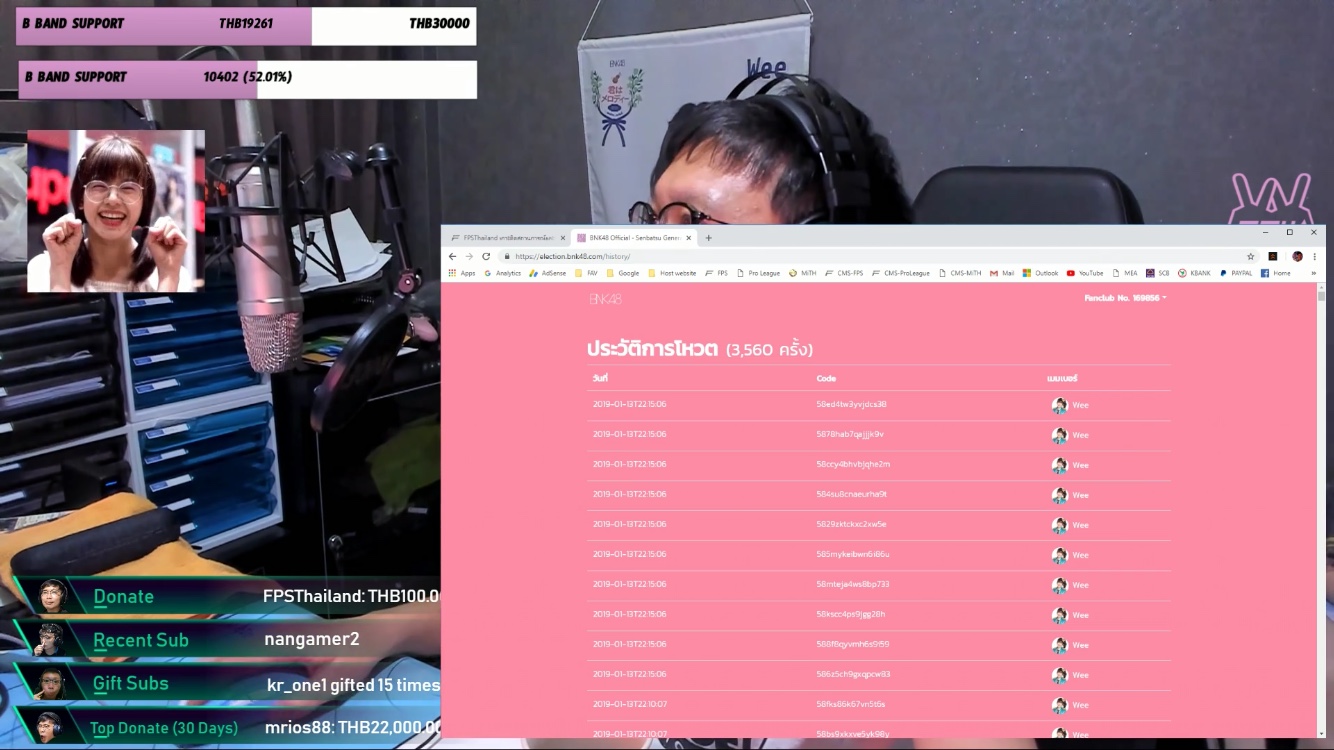Click the ประวัติการโหวต page heading
Screen dimensions: 1334x750
pos(652,349)
